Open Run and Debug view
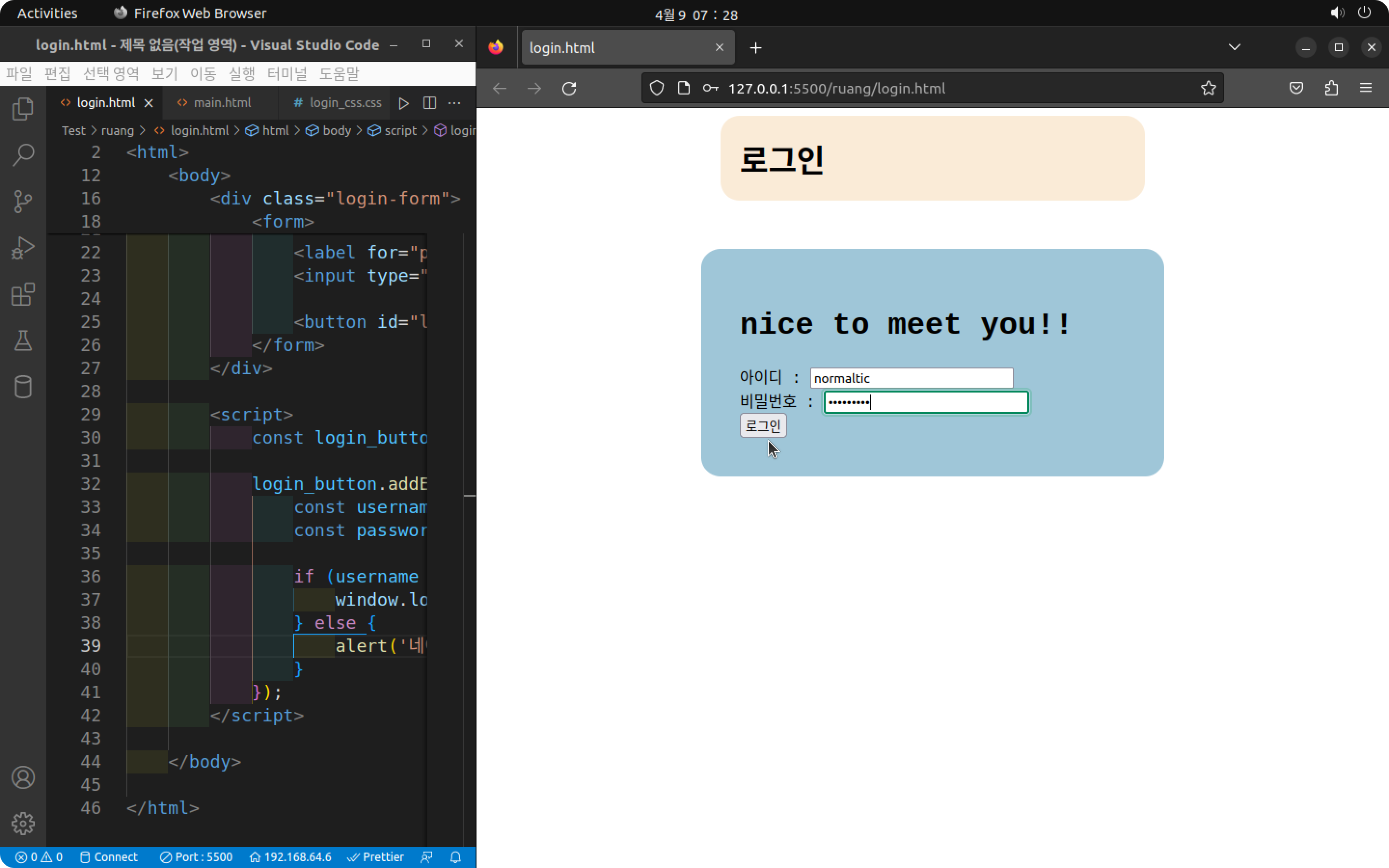Screen dimensions: 1389x868 [x=23, y=248]
